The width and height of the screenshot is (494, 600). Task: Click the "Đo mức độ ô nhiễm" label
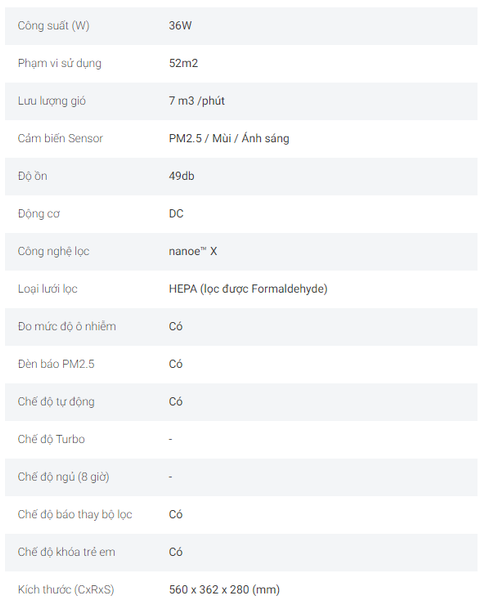(67, 326)
